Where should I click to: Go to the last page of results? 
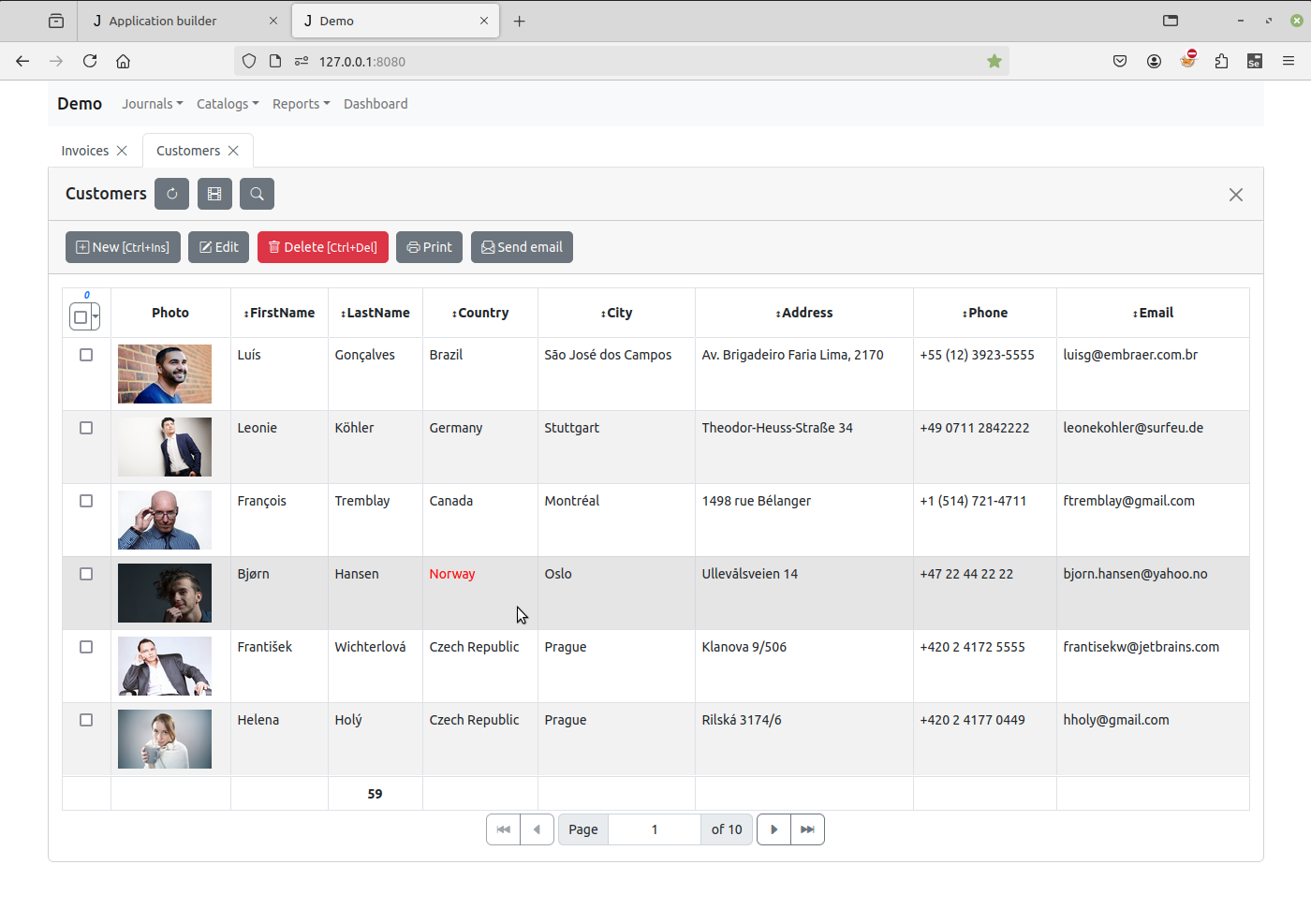pos(807,829)
